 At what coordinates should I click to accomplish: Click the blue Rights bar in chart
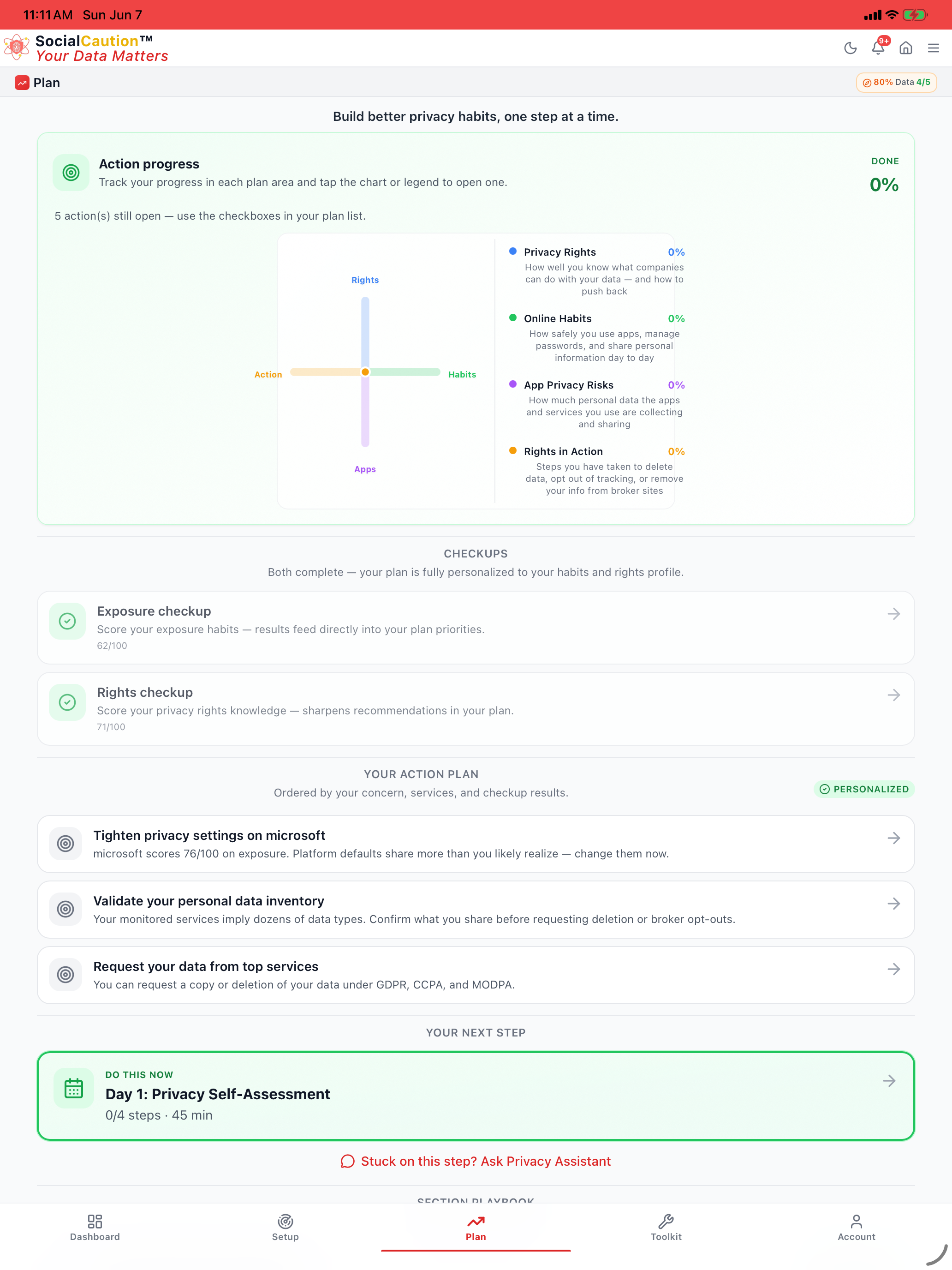[x=365, y=331]
